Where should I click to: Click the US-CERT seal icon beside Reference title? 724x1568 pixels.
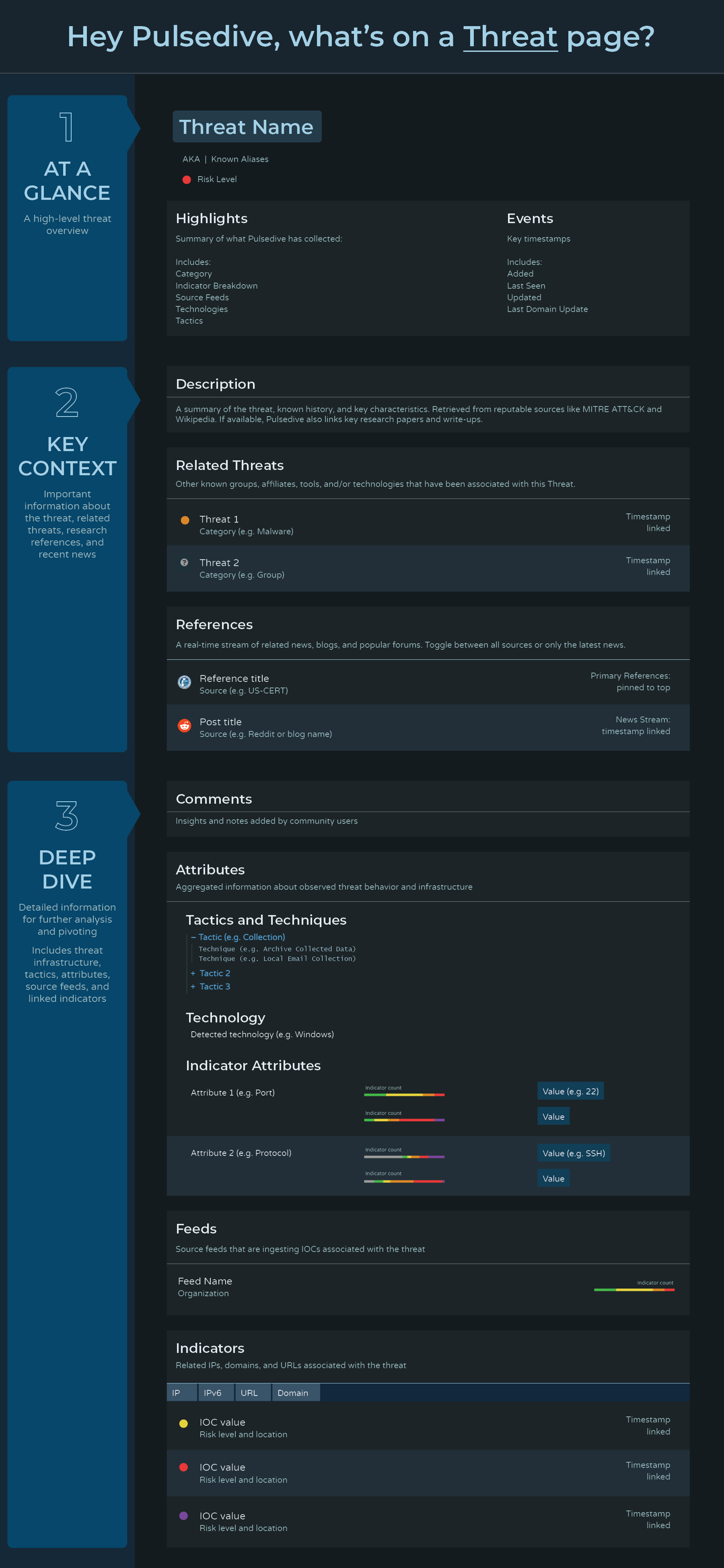185,682
